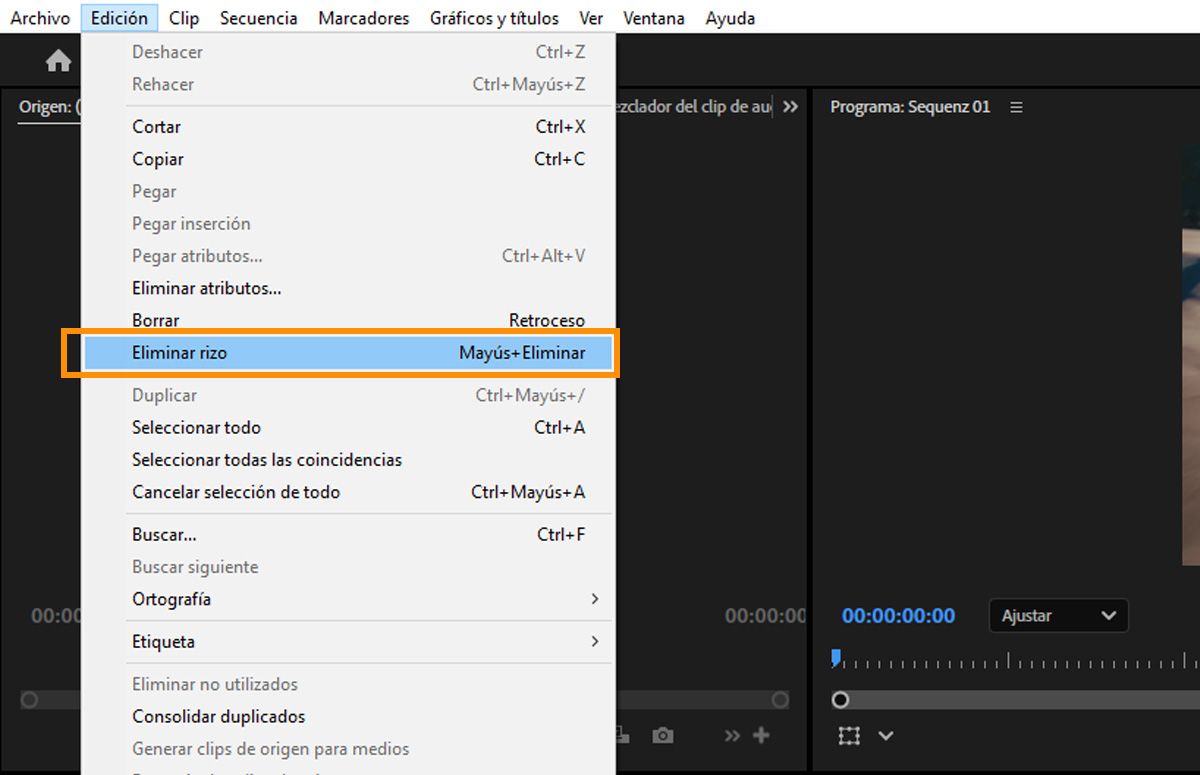
Task: Switch to the Origen panel tab
Action: click(49, 107)
